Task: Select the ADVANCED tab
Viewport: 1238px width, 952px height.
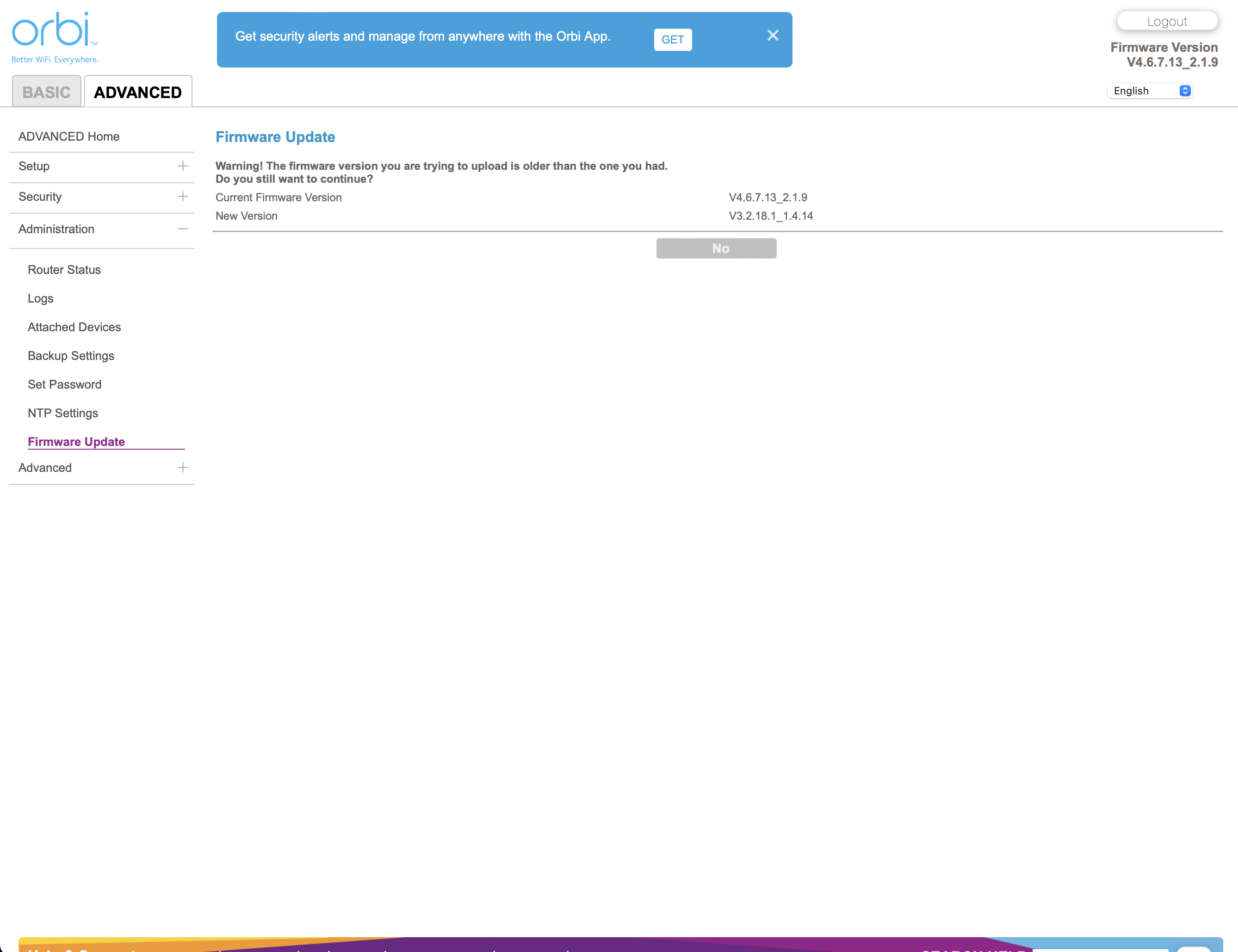Action: tap(138, 92)
